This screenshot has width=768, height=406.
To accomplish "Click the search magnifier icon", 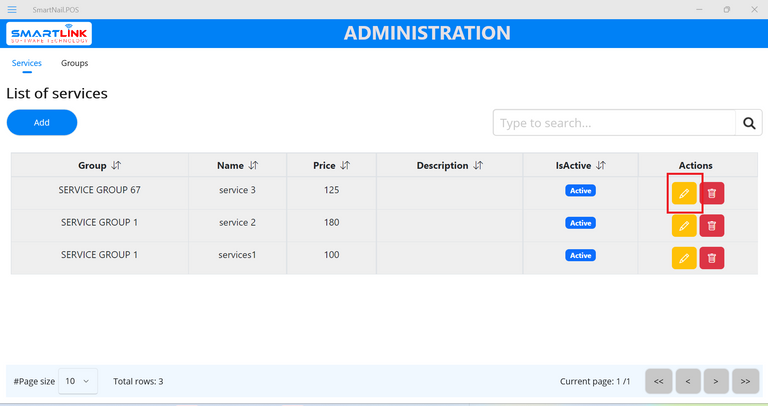I will (x=749, y=123).
